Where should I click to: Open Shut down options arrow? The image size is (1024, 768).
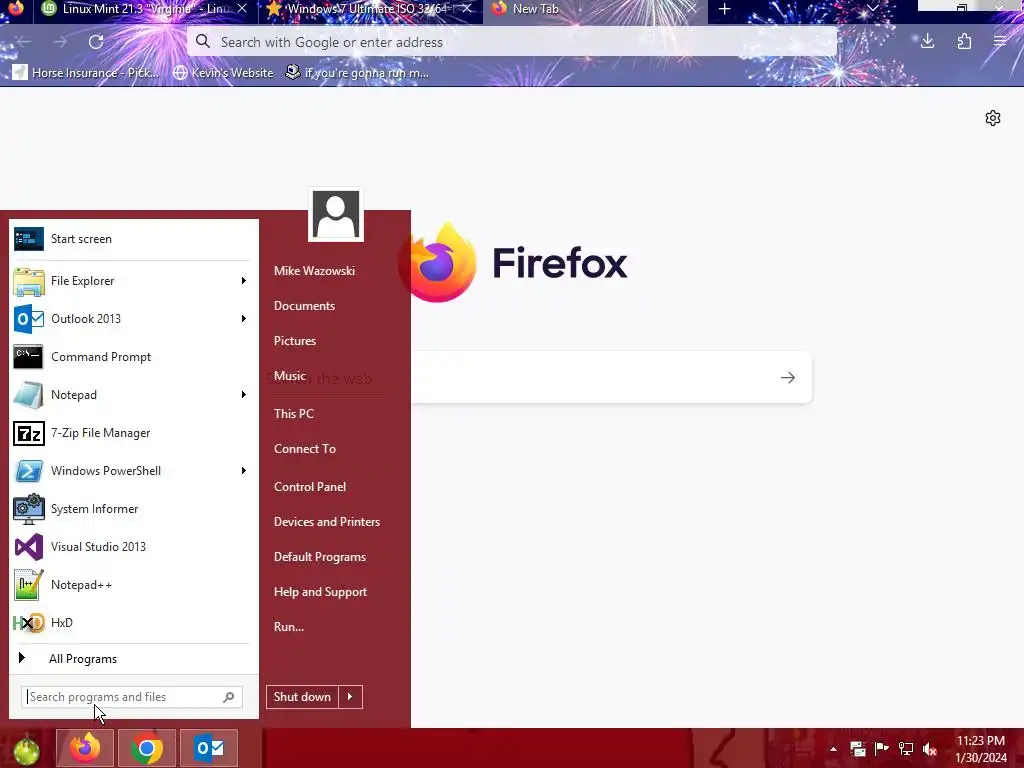tap(350, 697)
